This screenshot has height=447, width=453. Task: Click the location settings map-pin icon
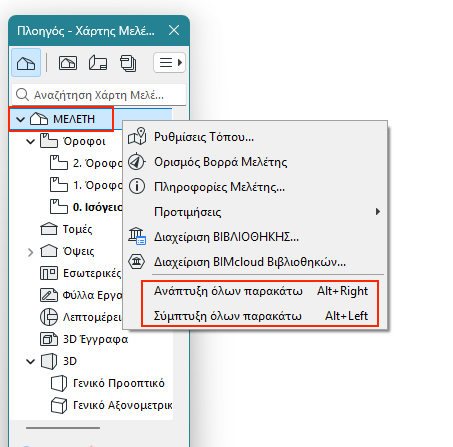click(137, 136)
